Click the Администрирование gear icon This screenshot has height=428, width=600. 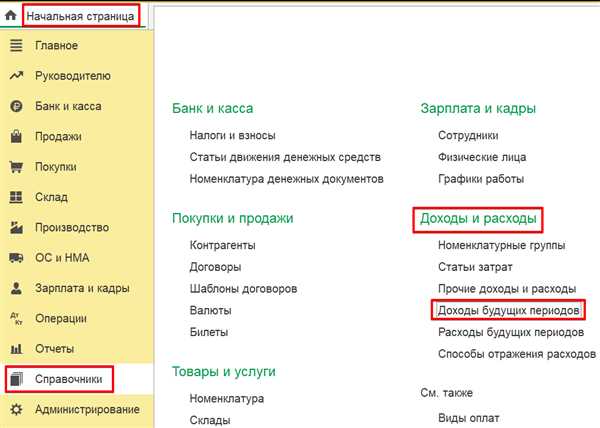(x=16, y=409)
